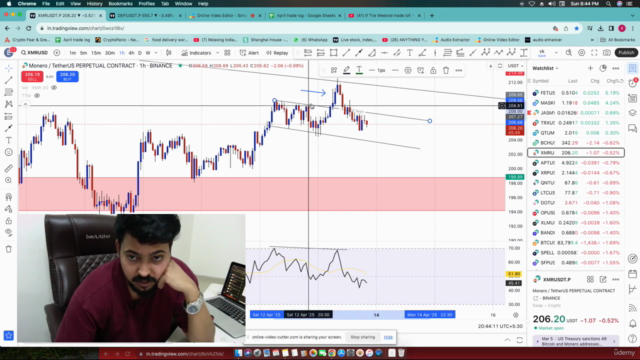
Task: Select the 1m timeframe
Action: [x=72, y=53]
